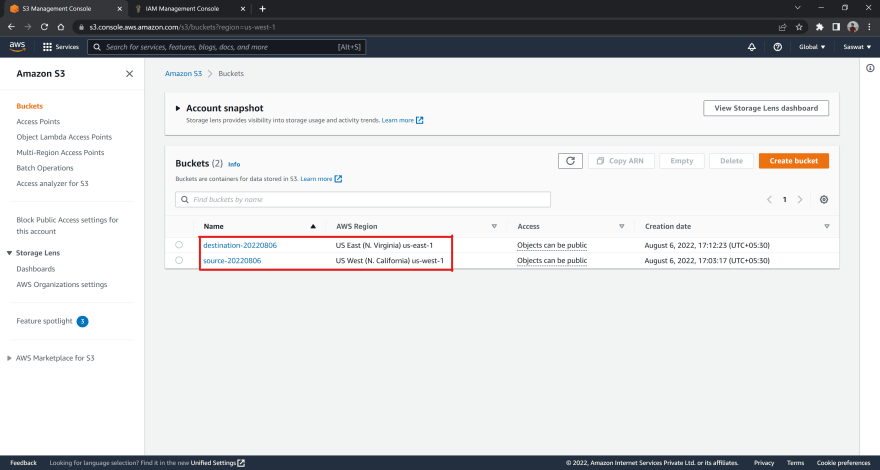Screen dimensions: 880x470
Task: Open Buckets in the sidebar
Action: (x=30, y=106)
